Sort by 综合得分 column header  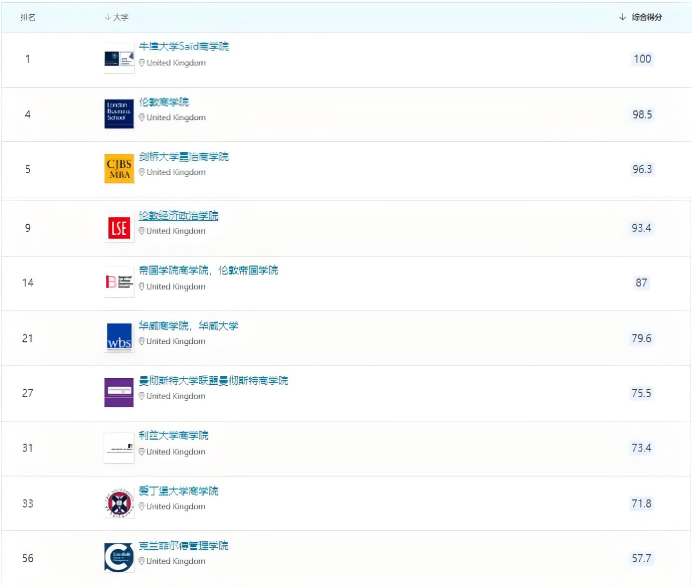[x=640, y=17]
